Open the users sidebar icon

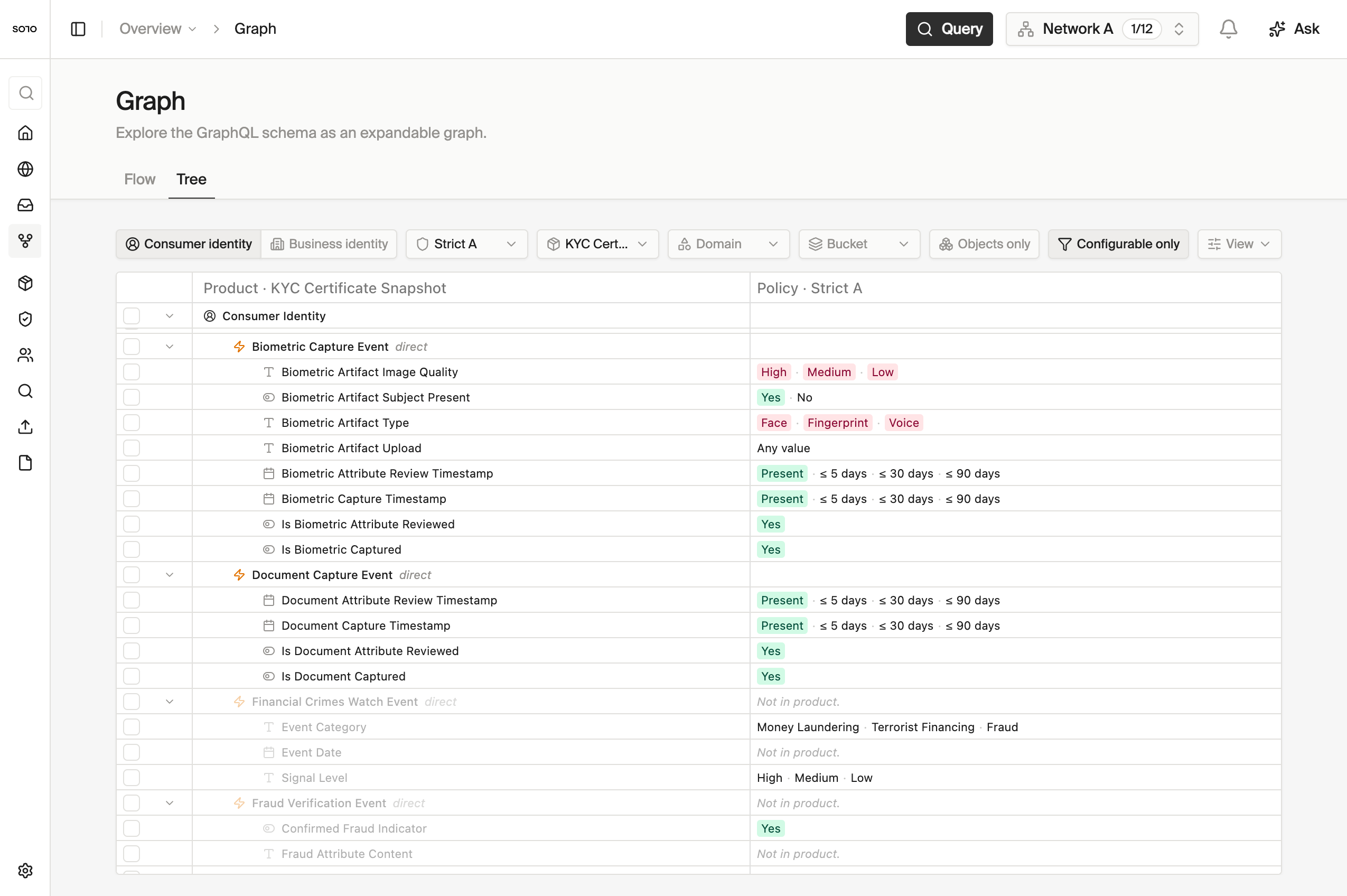click(25, 356)
